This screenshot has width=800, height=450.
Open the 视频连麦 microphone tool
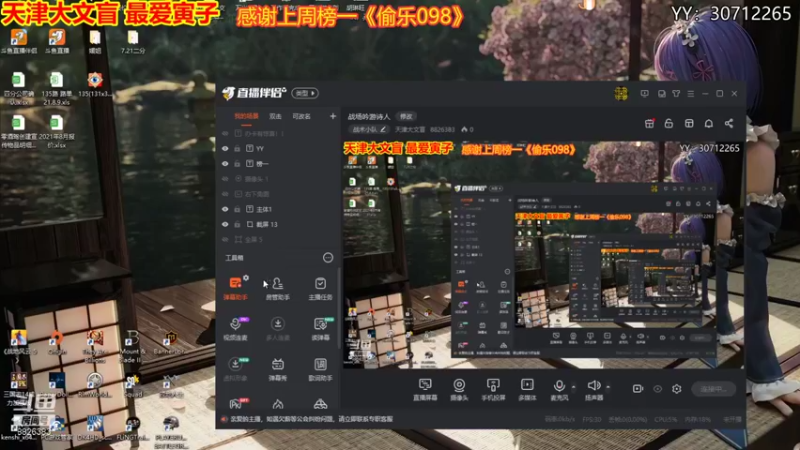235,329
